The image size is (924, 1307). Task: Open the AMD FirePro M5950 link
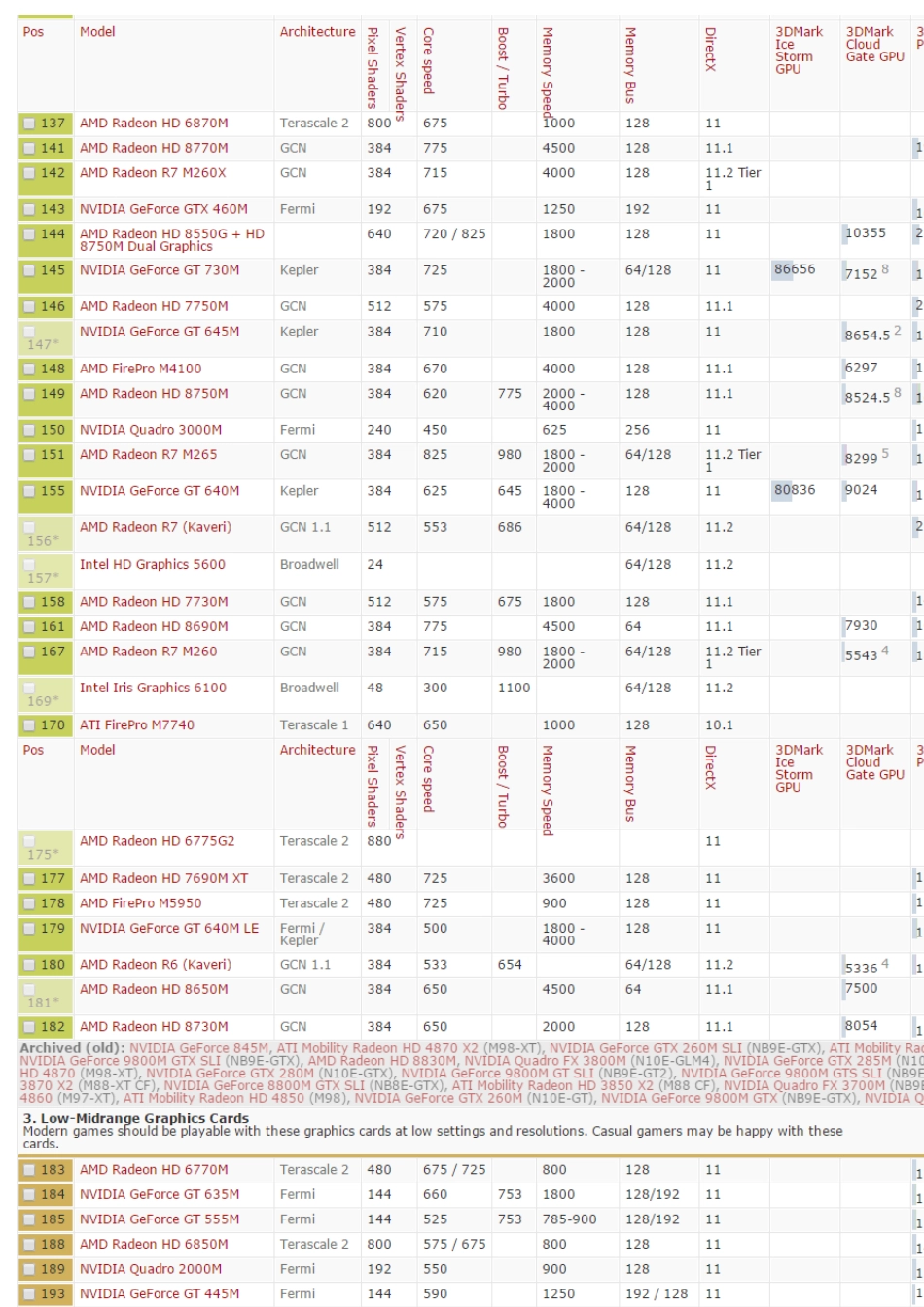141,903
